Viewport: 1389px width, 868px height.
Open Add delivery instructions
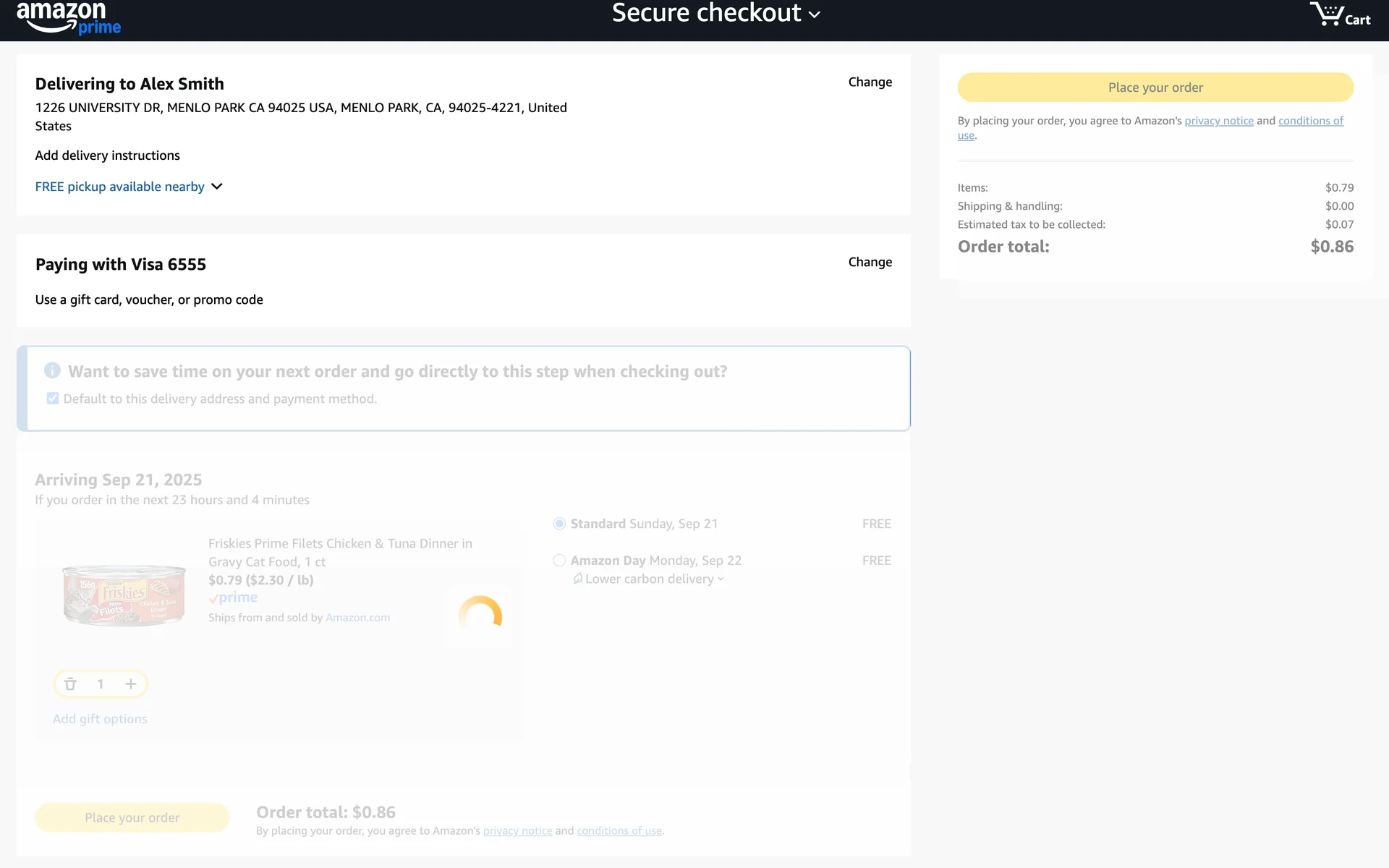click(107, 156)
